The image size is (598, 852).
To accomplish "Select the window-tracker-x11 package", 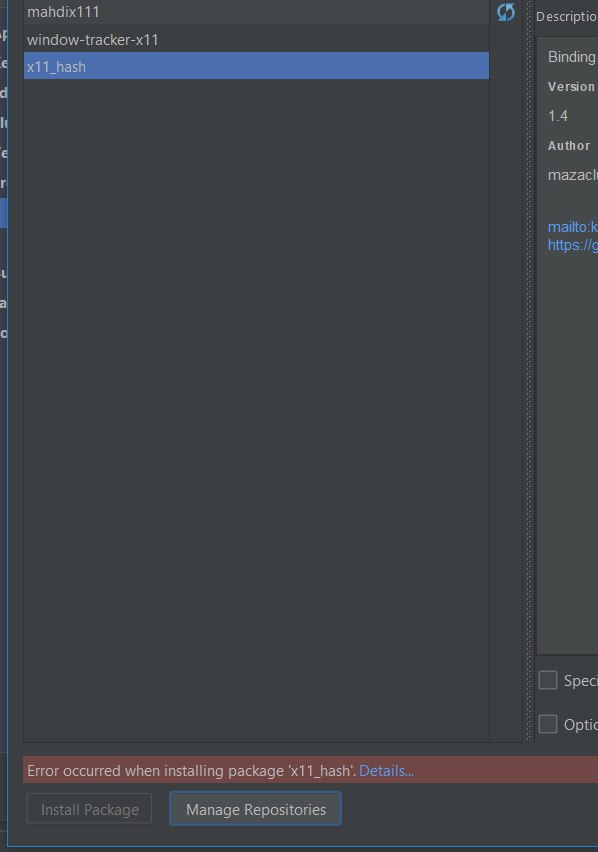I will (256, 39).
